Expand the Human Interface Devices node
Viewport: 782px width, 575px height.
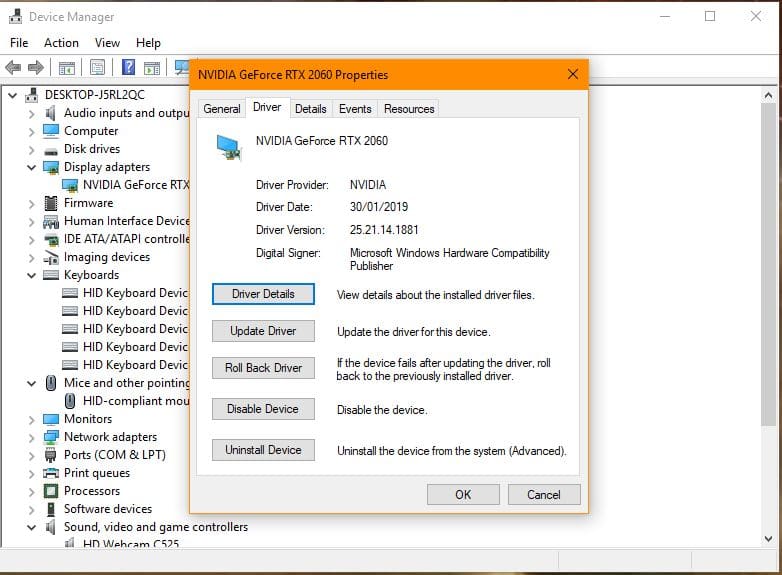(31, 222)
